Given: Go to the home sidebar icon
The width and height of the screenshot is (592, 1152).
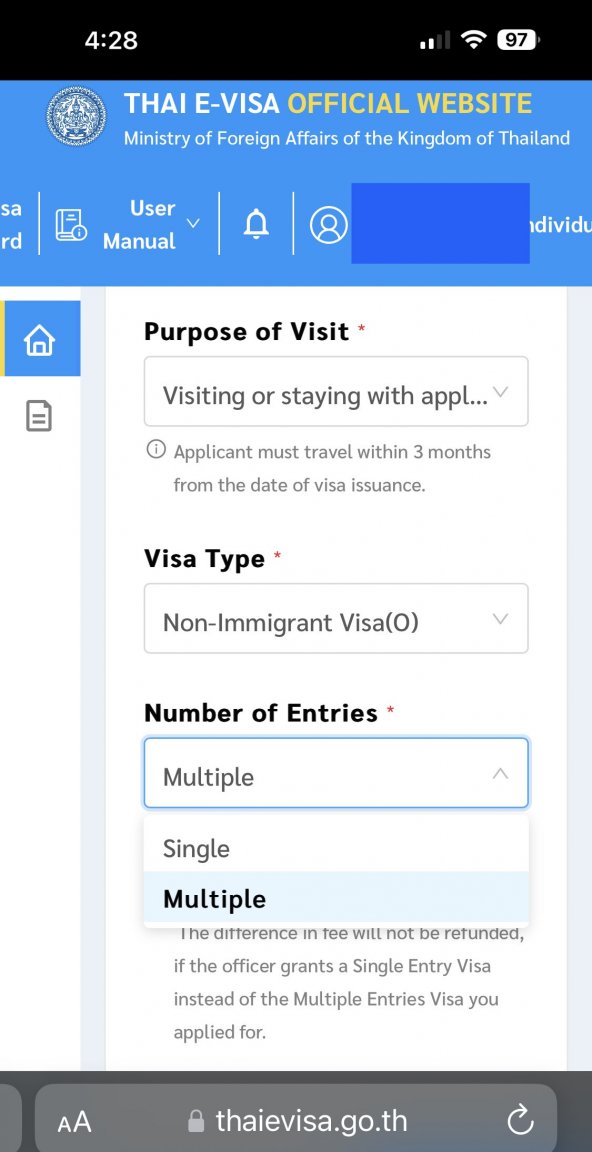Looking at the screenshot, I should tap(40, 340).
